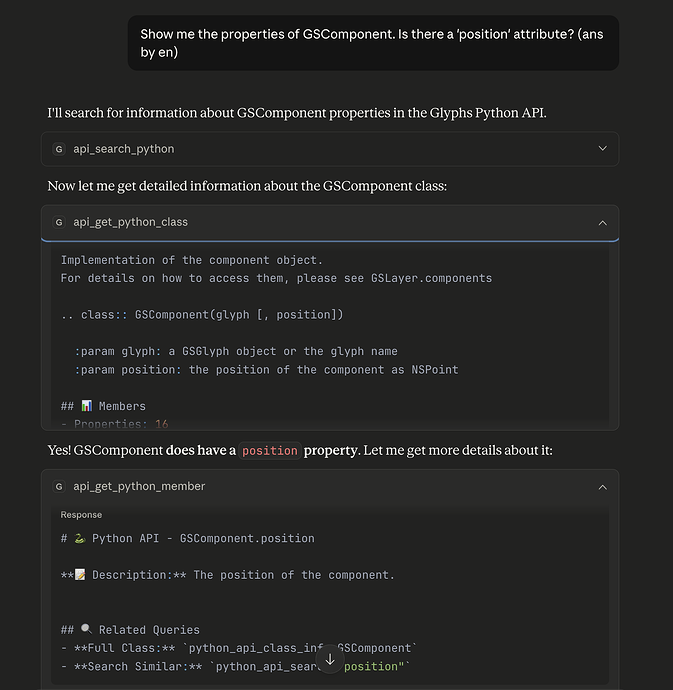
Task: Collapse the api_get_python_member block chevron
Action: (602, 486)
